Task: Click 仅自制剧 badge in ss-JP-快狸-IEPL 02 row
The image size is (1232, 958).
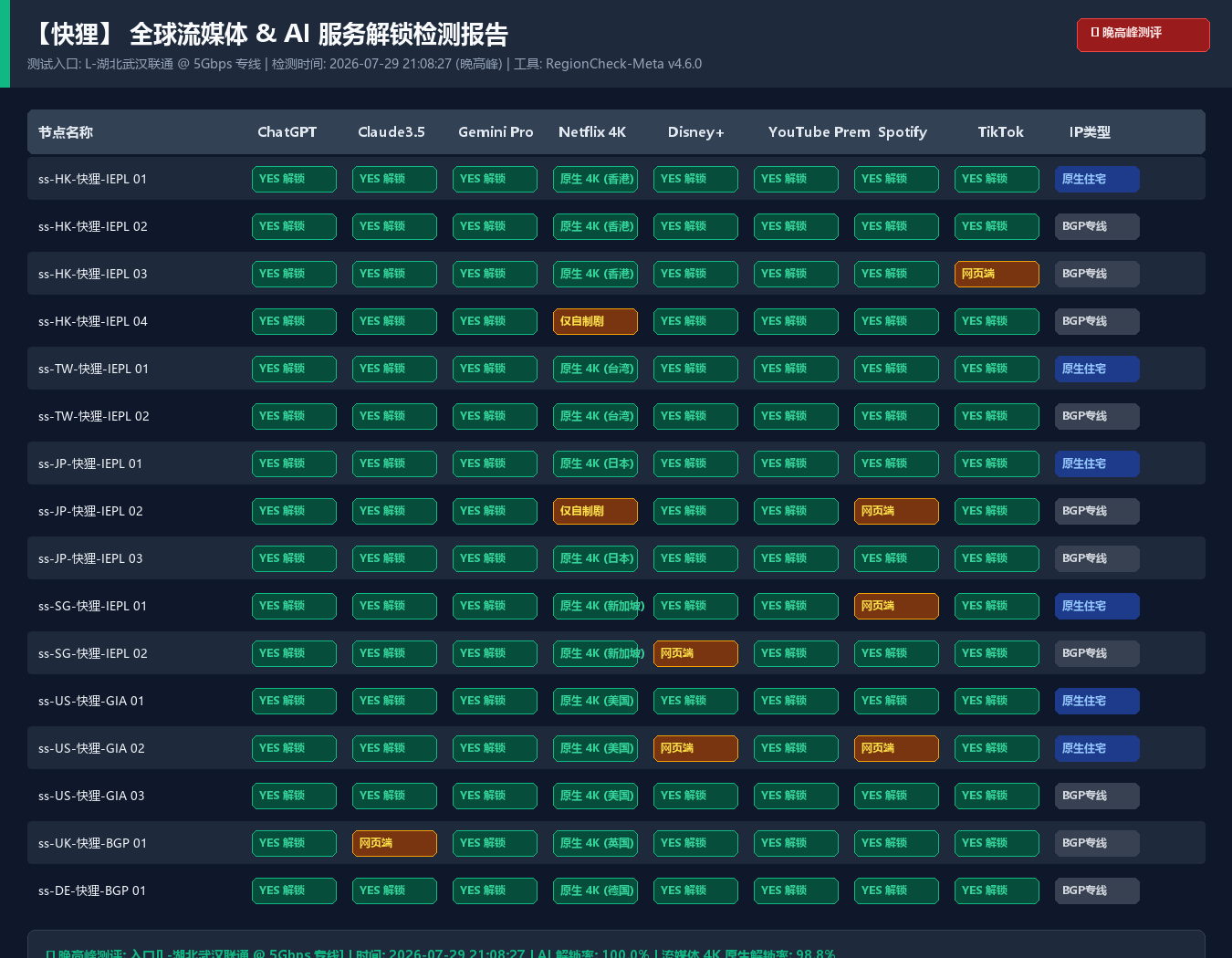Action: [x=595, y=511]
